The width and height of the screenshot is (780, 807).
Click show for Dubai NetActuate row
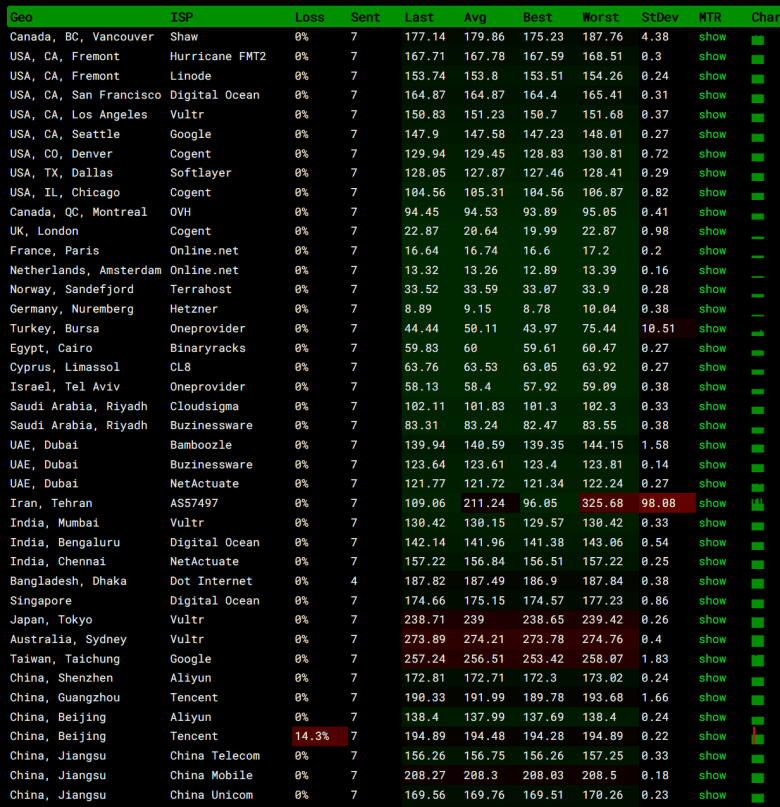[712, 483]
